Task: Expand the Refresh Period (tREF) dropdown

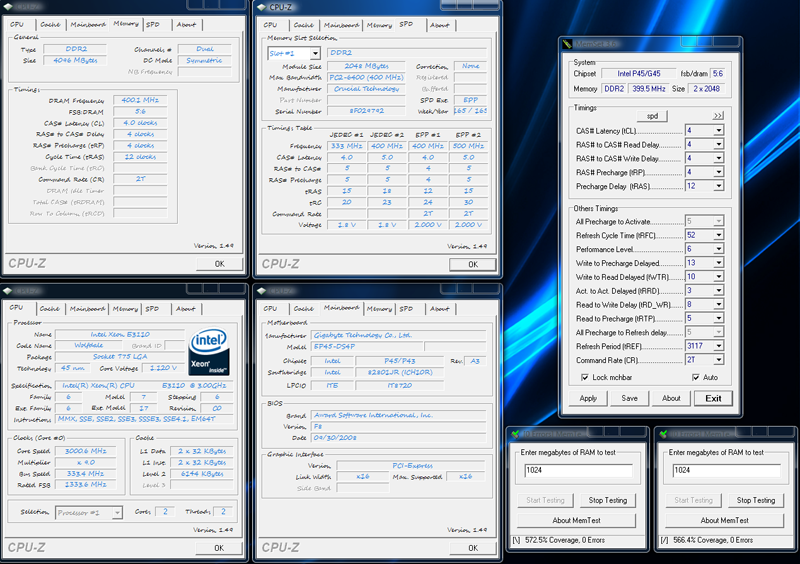Action: click(718, 346)
